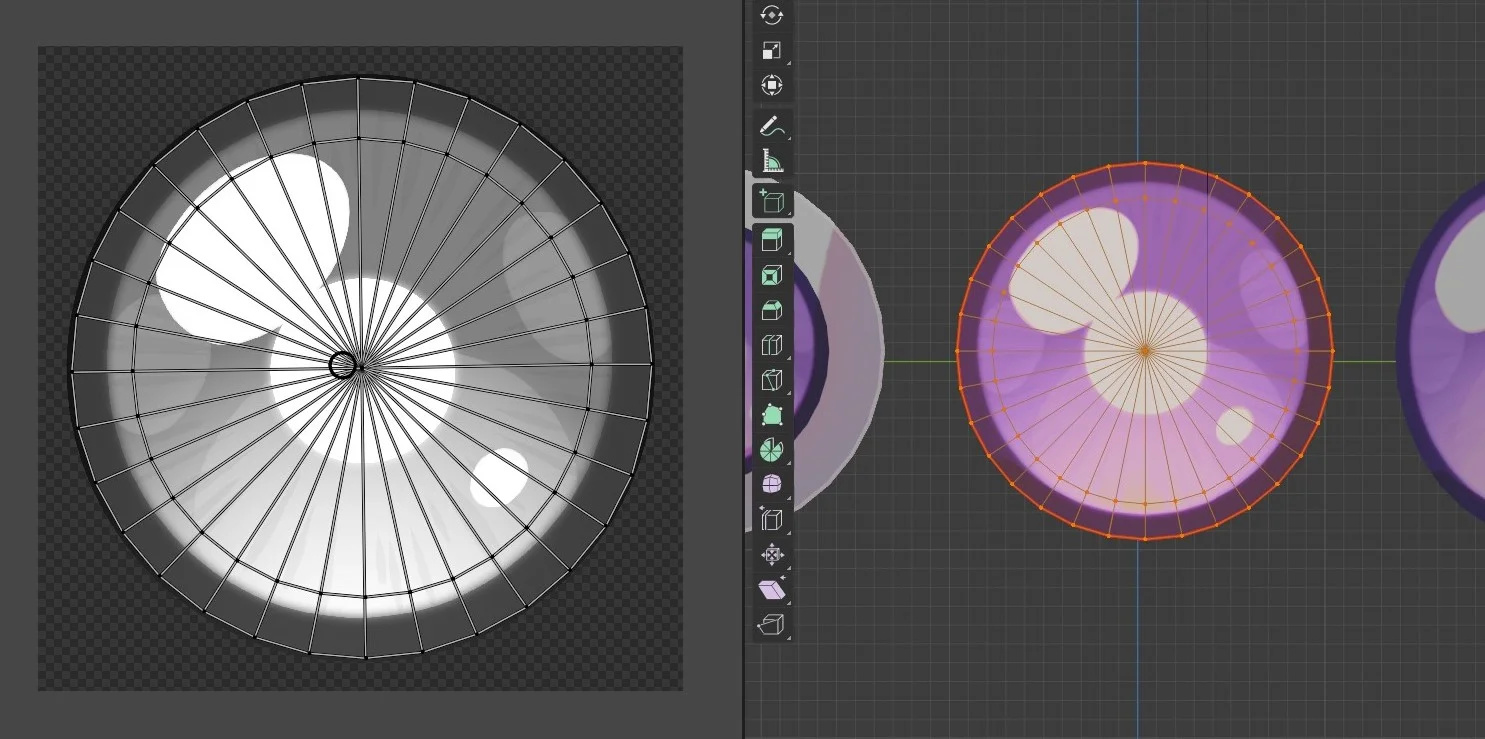Select the Rotate tool
This screenshot has height=739, width=1485.
(x=770, y=14)
